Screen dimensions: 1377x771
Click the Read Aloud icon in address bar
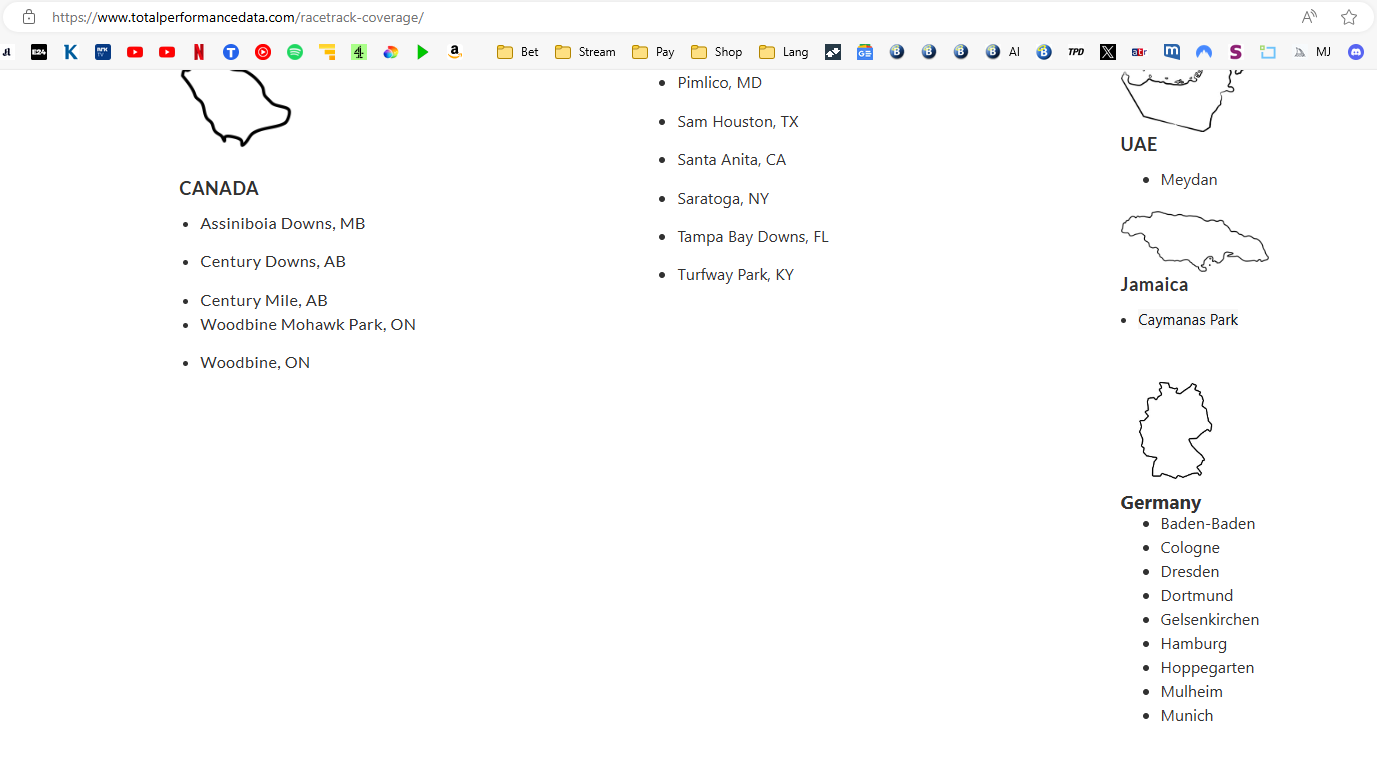click(x=1309, y=17)
